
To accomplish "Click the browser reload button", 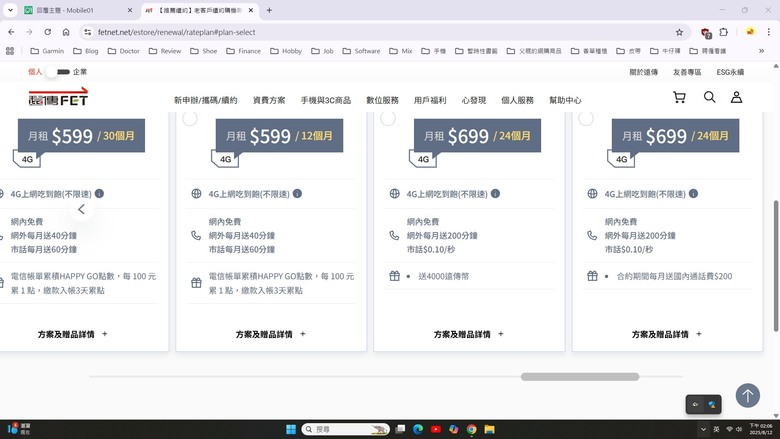I will point(48,32).
